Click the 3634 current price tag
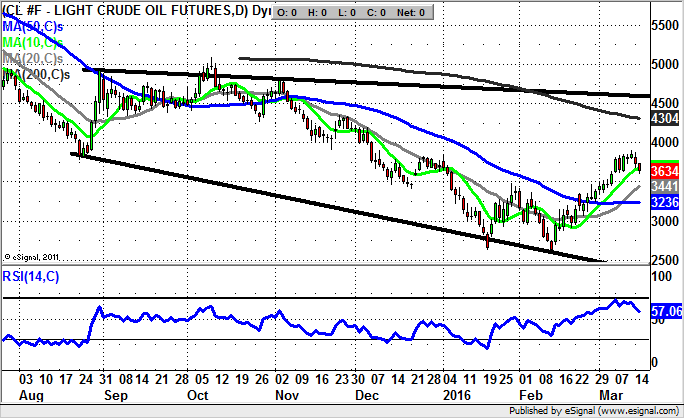 point(664,169)
